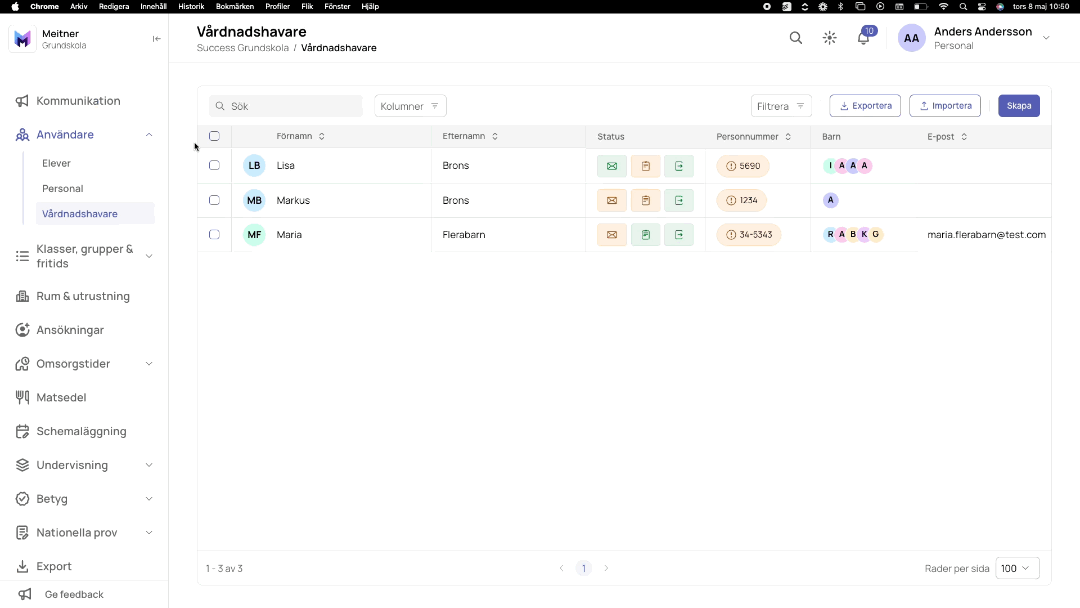Collapse the Användare section chevron
Screen dimensions: 1080x608
pos(149,135)
